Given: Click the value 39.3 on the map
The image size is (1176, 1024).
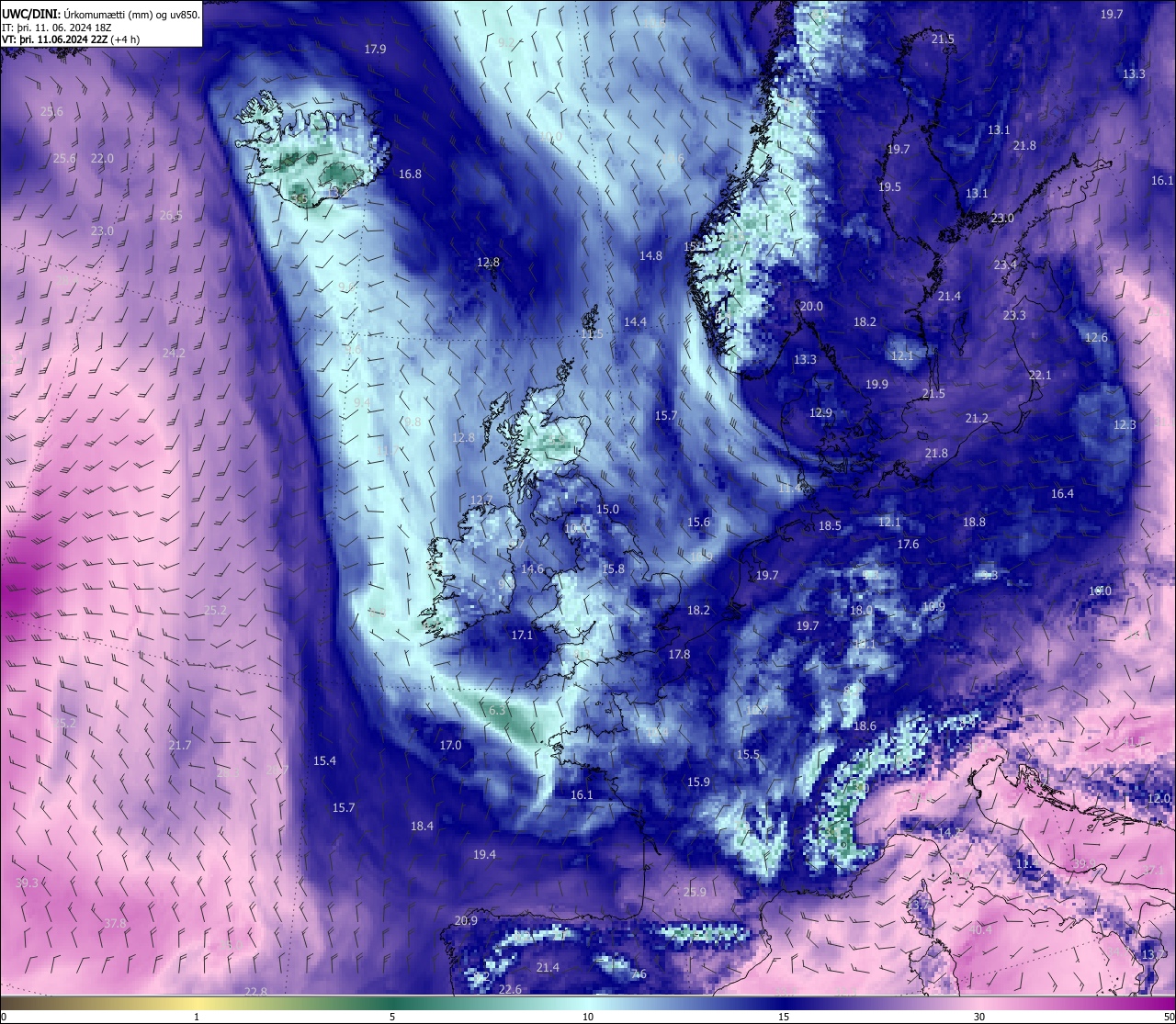Looking at the screenshot, I should [28, 883].
